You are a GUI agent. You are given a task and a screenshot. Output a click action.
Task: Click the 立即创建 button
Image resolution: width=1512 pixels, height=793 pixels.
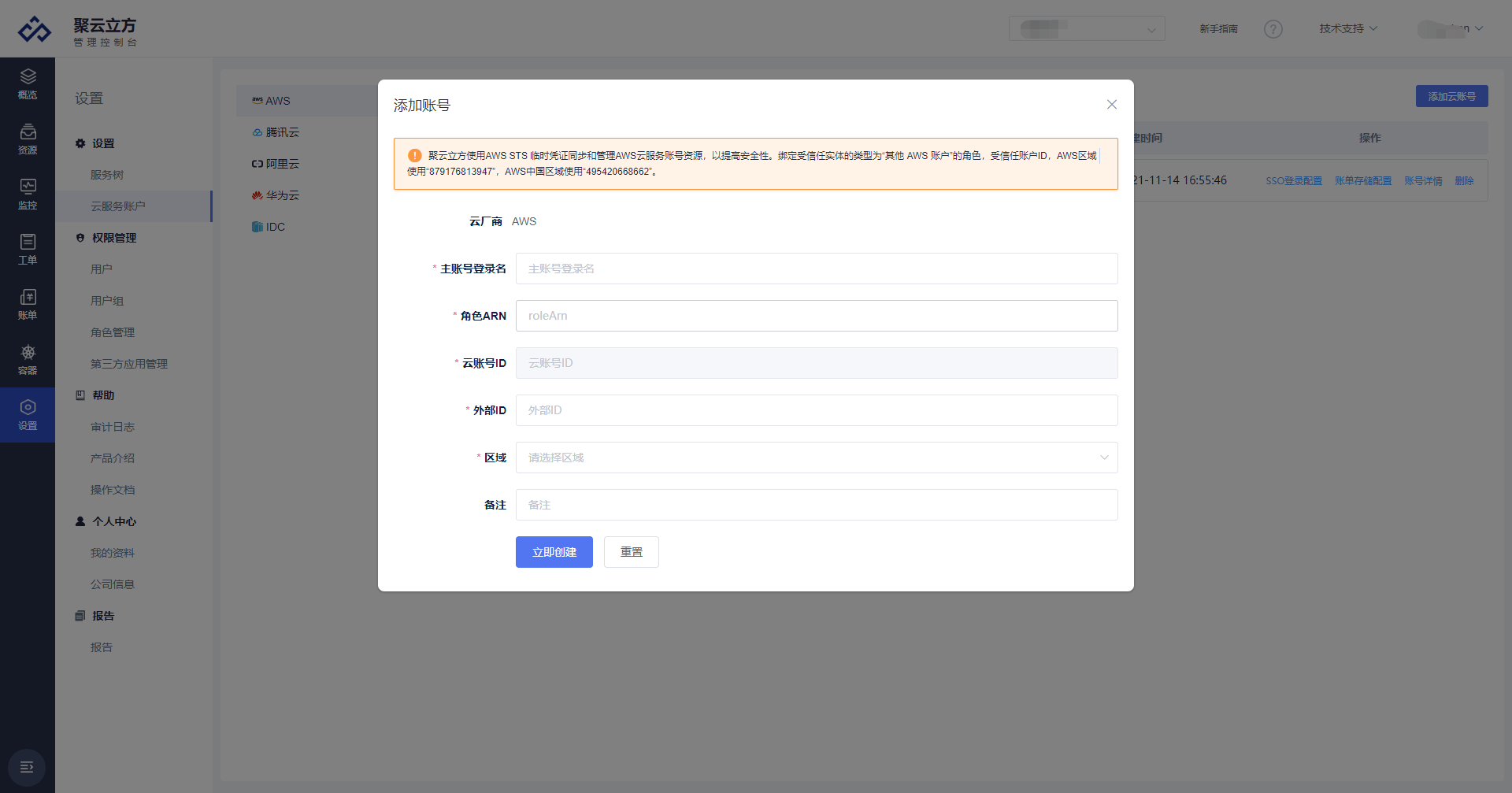click(x=554, y=552)
